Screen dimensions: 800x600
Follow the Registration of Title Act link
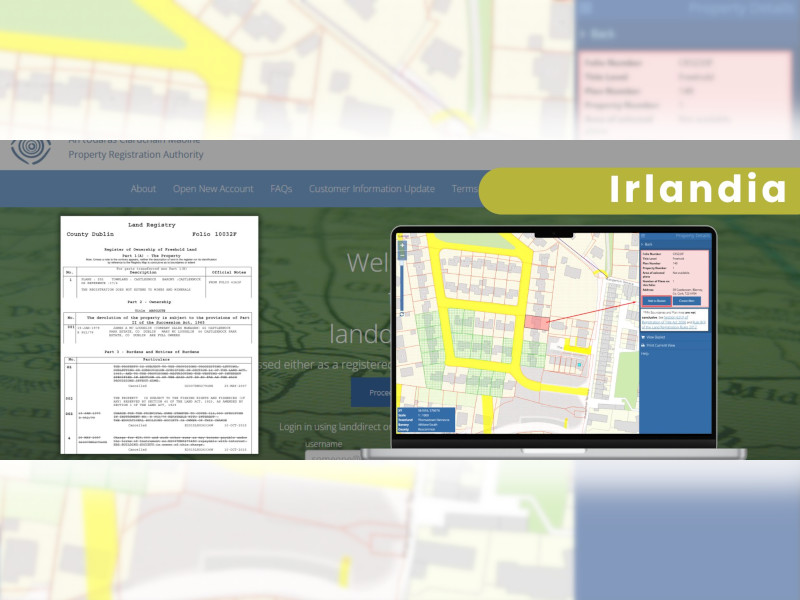pos(663,320)
